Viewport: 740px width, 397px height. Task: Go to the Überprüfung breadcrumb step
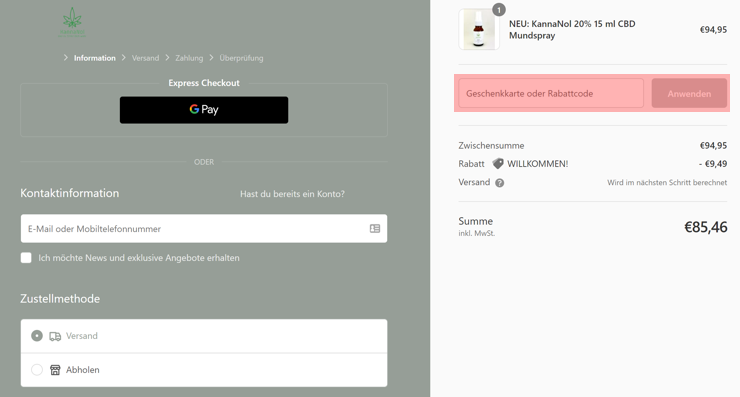click(241, 58)
